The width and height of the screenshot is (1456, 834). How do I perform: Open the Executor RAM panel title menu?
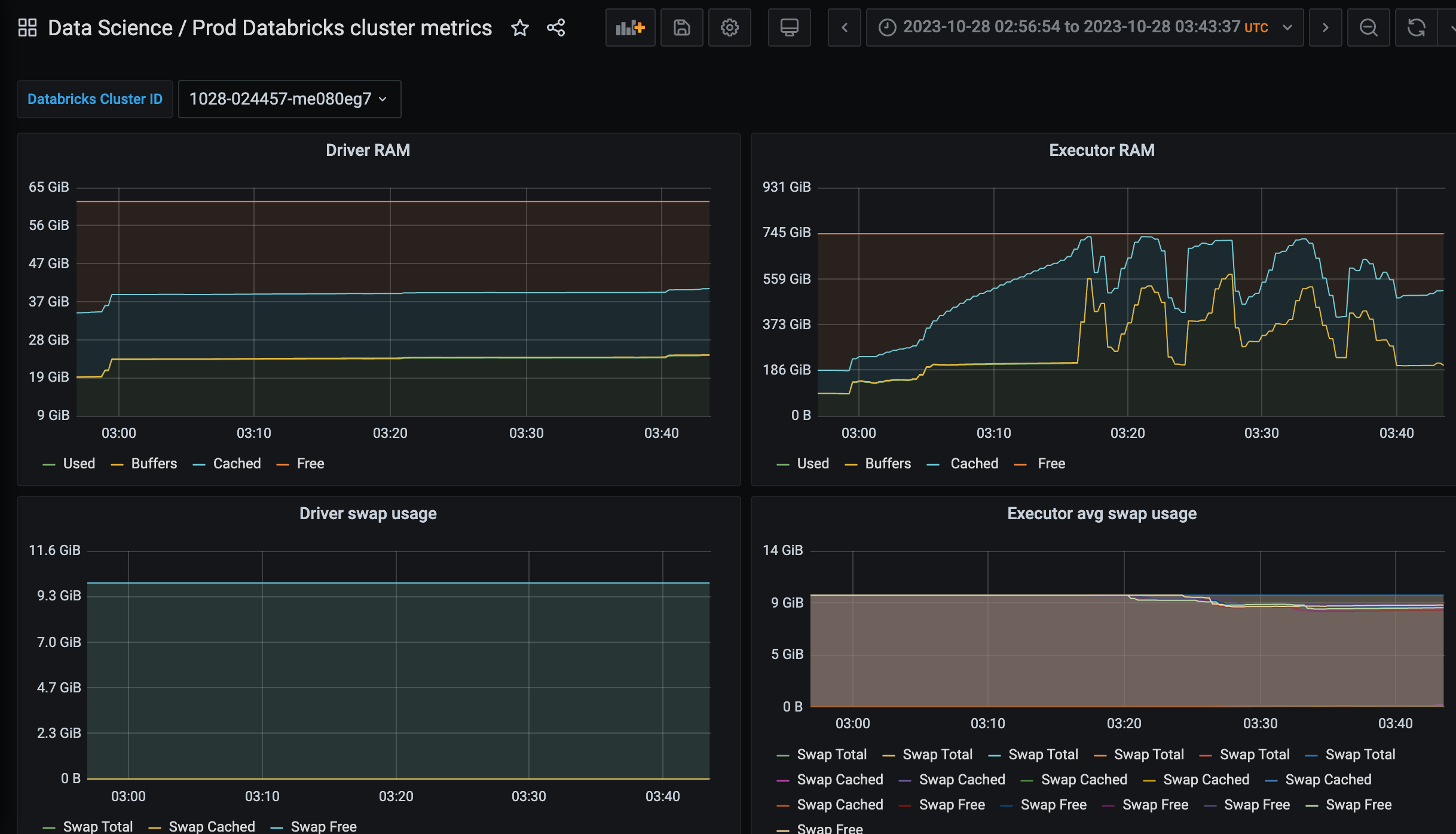click(x=1102, y=150)
